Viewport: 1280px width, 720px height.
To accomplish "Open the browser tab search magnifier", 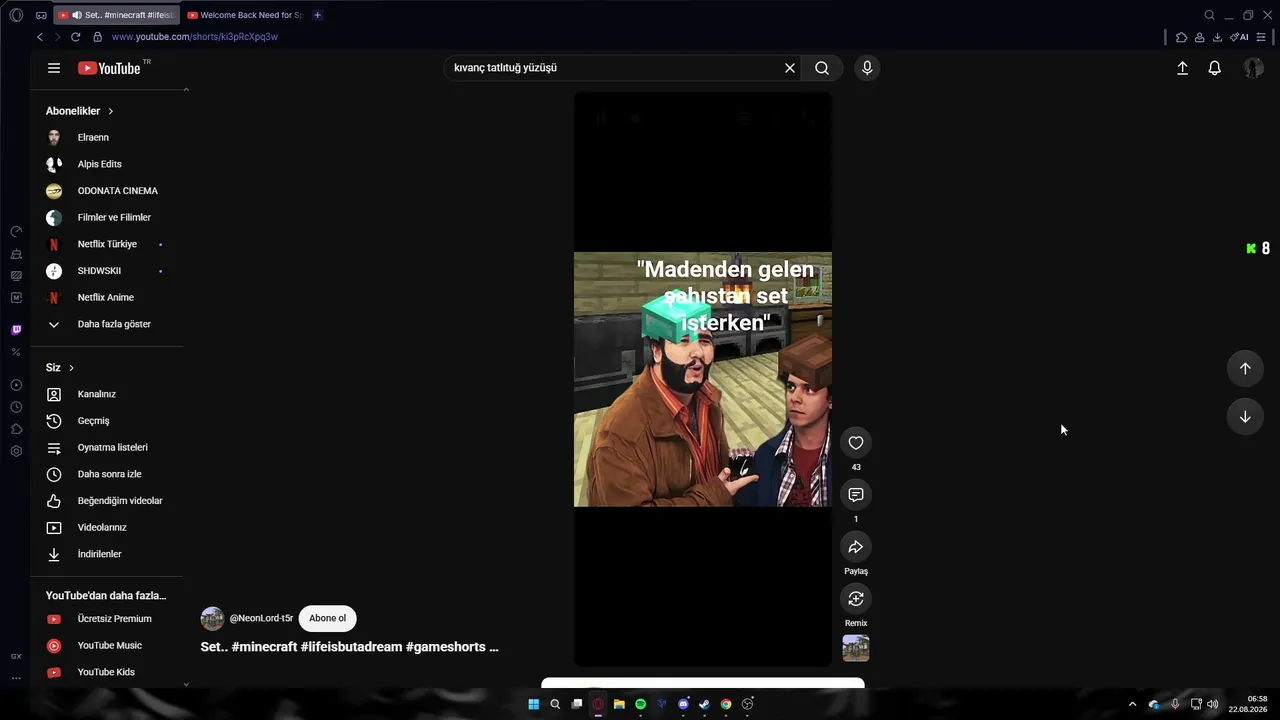I will click(1209, 15).
